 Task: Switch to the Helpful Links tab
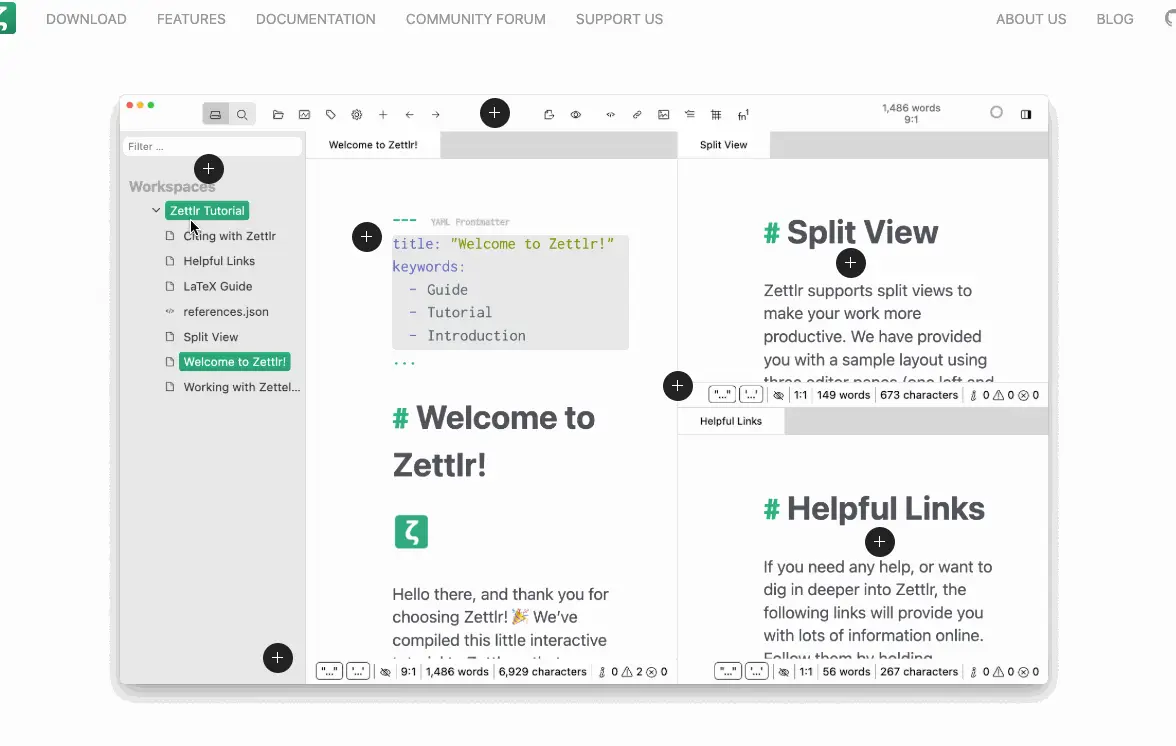tap(731, 421)
